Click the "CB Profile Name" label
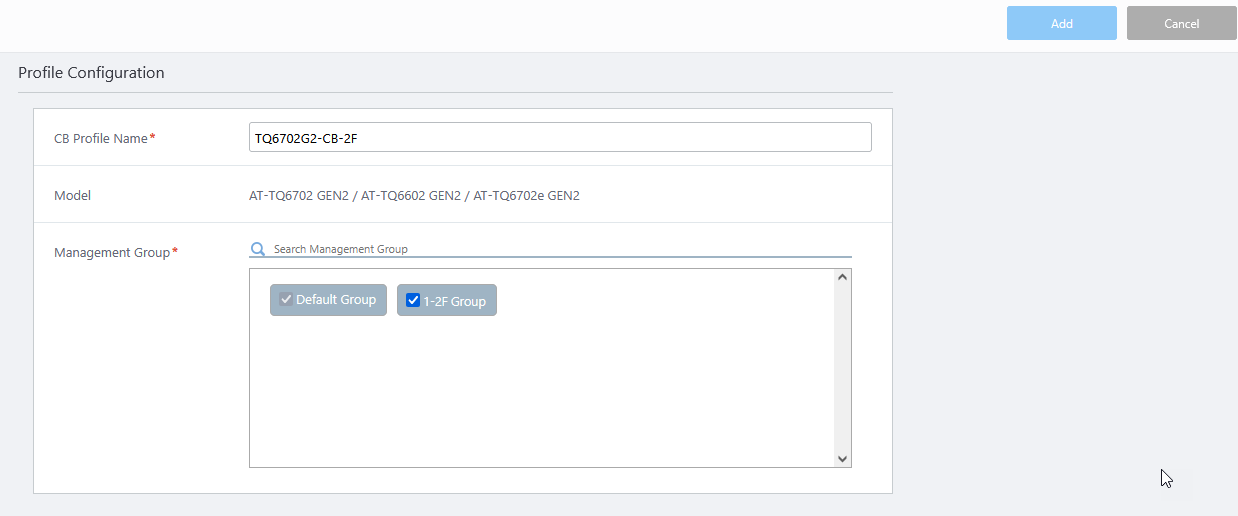The image size is (1238, 516). click(101, 139)
